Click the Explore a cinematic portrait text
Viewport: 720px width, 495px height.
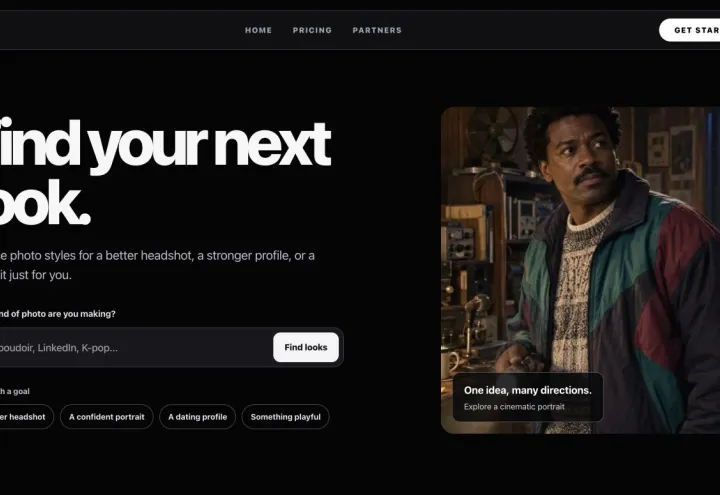click(x=514, y=407)
